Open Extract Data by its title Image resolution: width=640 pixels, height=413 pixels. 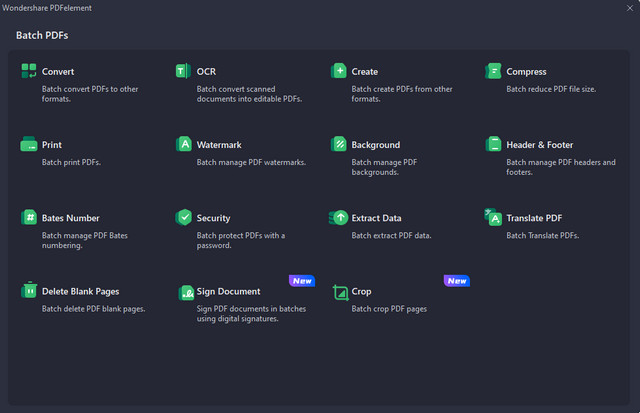(376, 218)
